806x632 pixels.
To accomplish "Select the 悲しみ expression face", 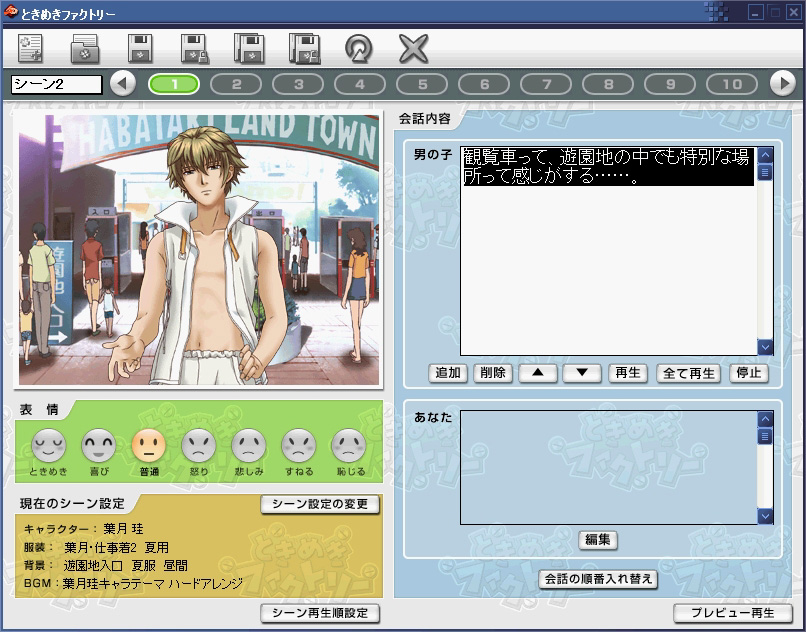I will pos(249,446).
